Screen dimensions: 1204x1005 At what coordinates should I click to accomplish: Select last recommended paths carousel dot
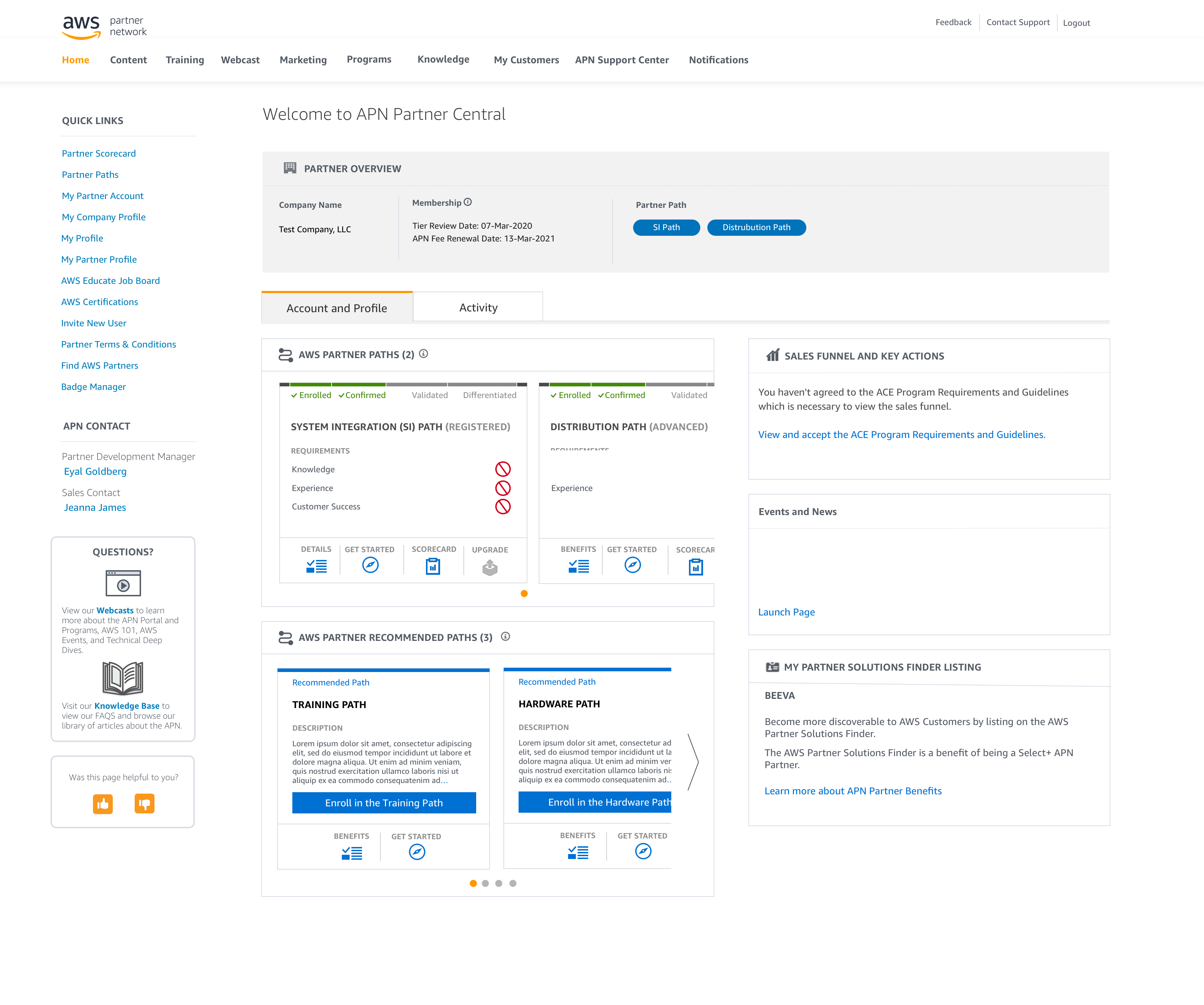click(513, 883)
